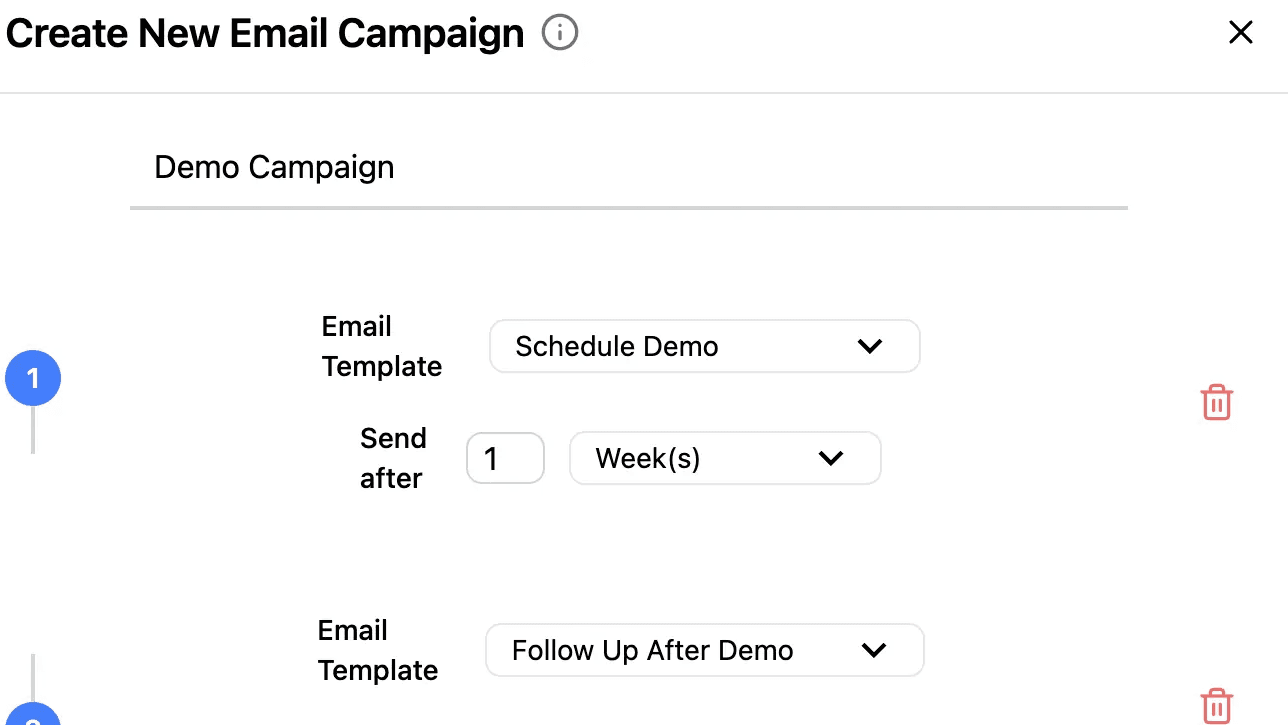Click the chevron arrow beside Week(s)

pyautogui.click(x=831, y=459)
